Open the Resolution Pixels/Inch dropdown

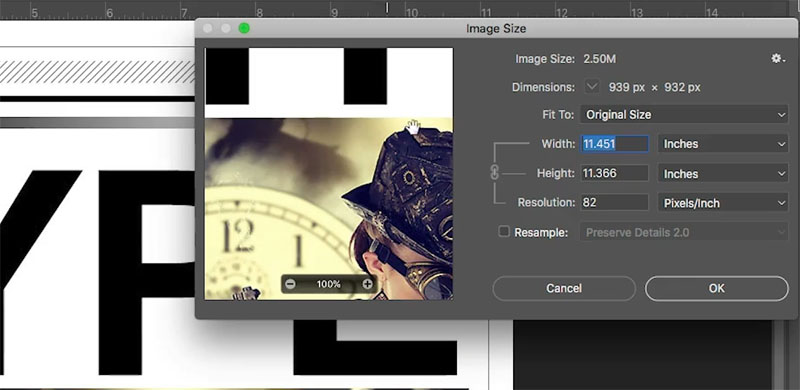[723, 203]
